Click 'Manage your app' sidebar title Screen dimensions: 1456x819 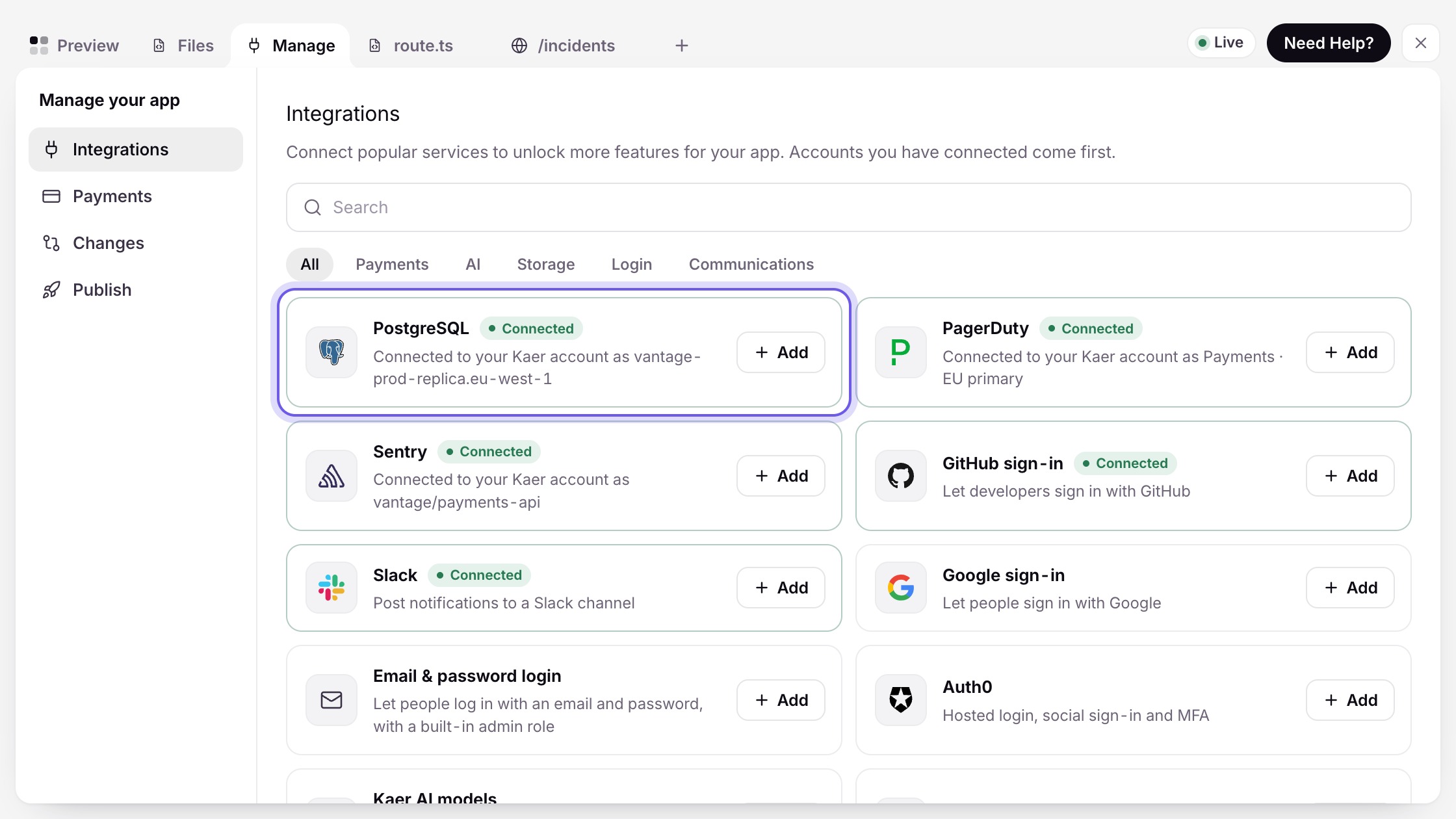(109, 100)
